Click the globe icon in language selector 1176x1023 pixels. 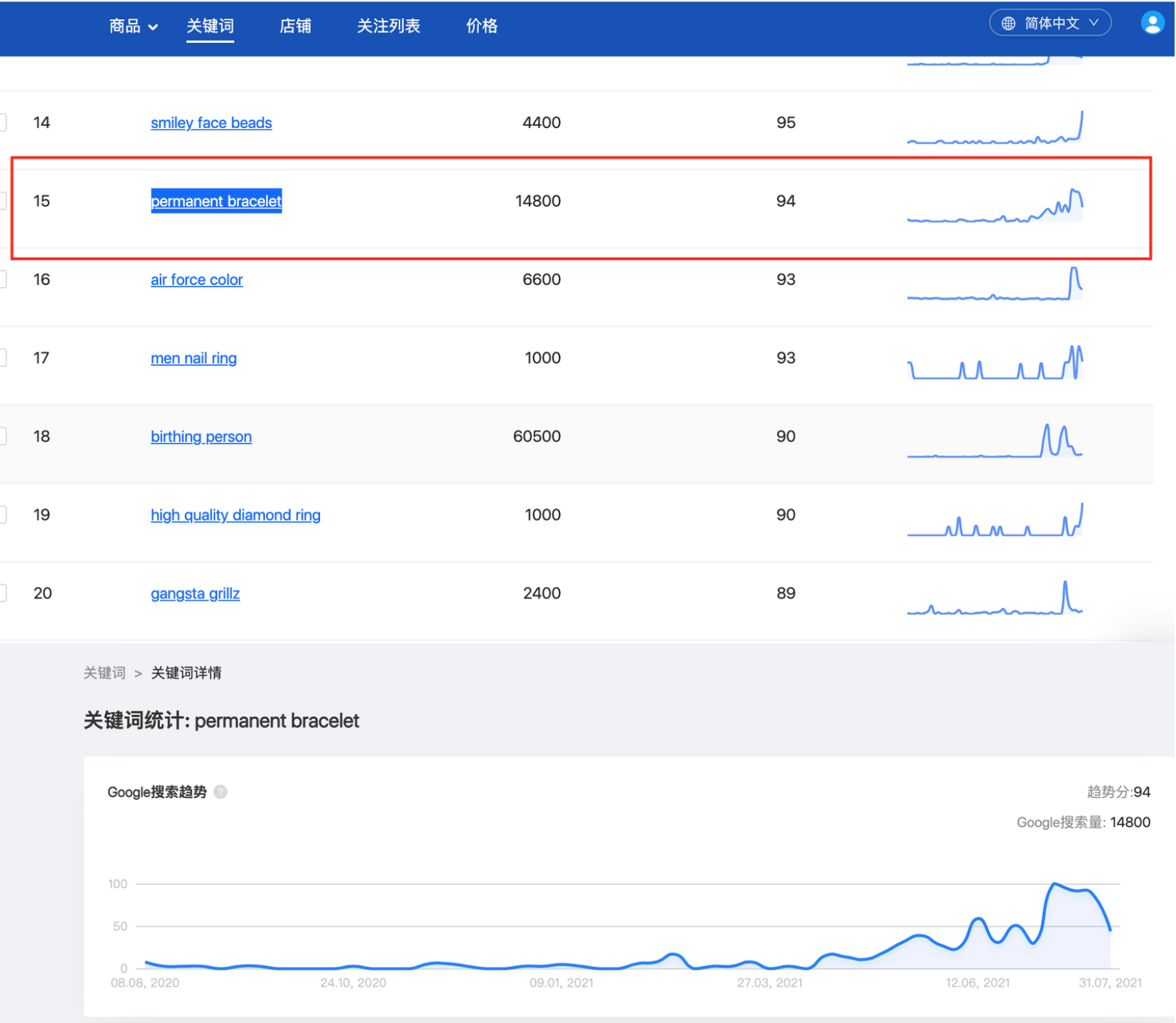point(1008,24)
